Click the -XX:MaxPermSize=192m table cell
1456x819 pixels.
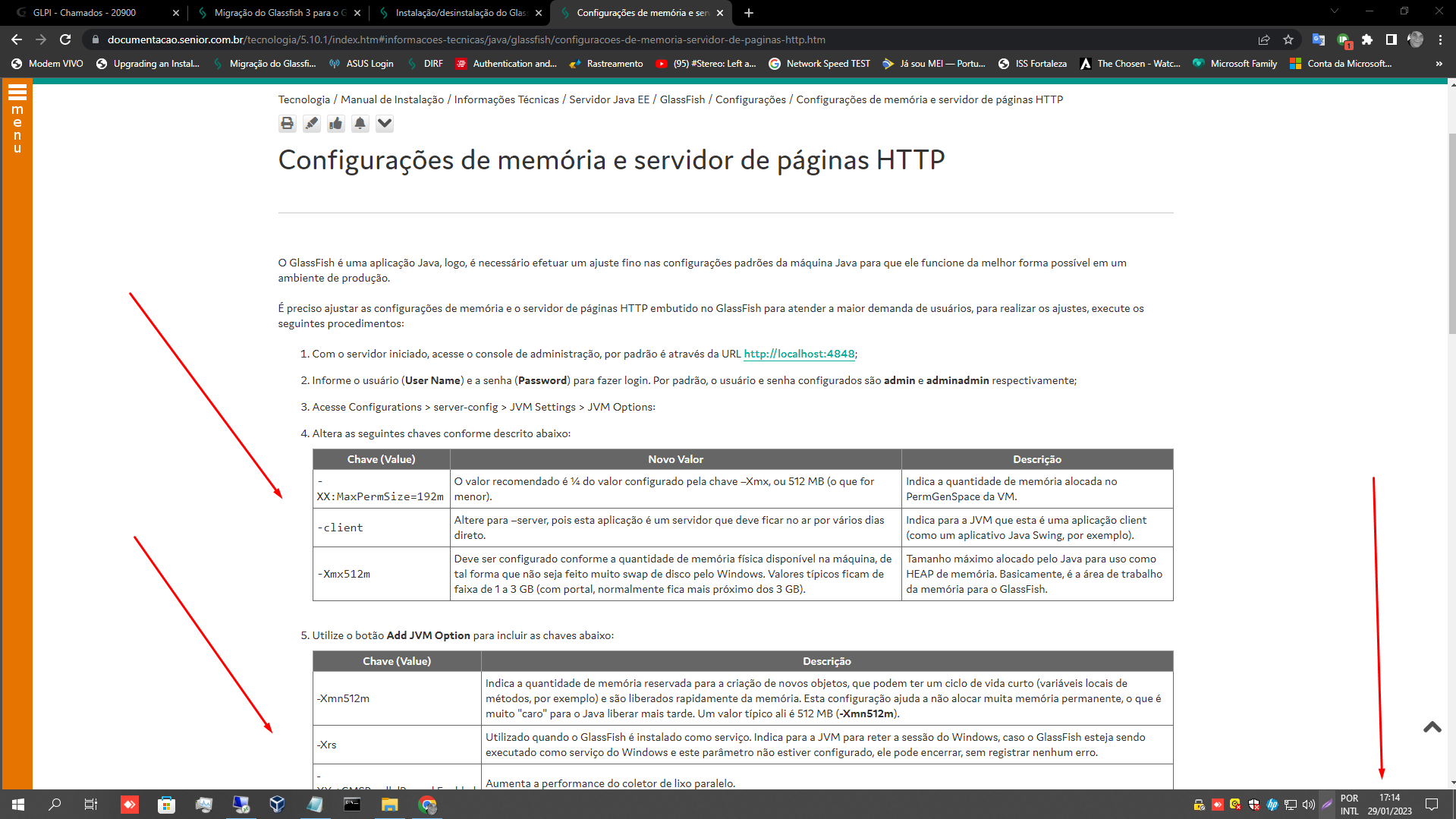381,489
